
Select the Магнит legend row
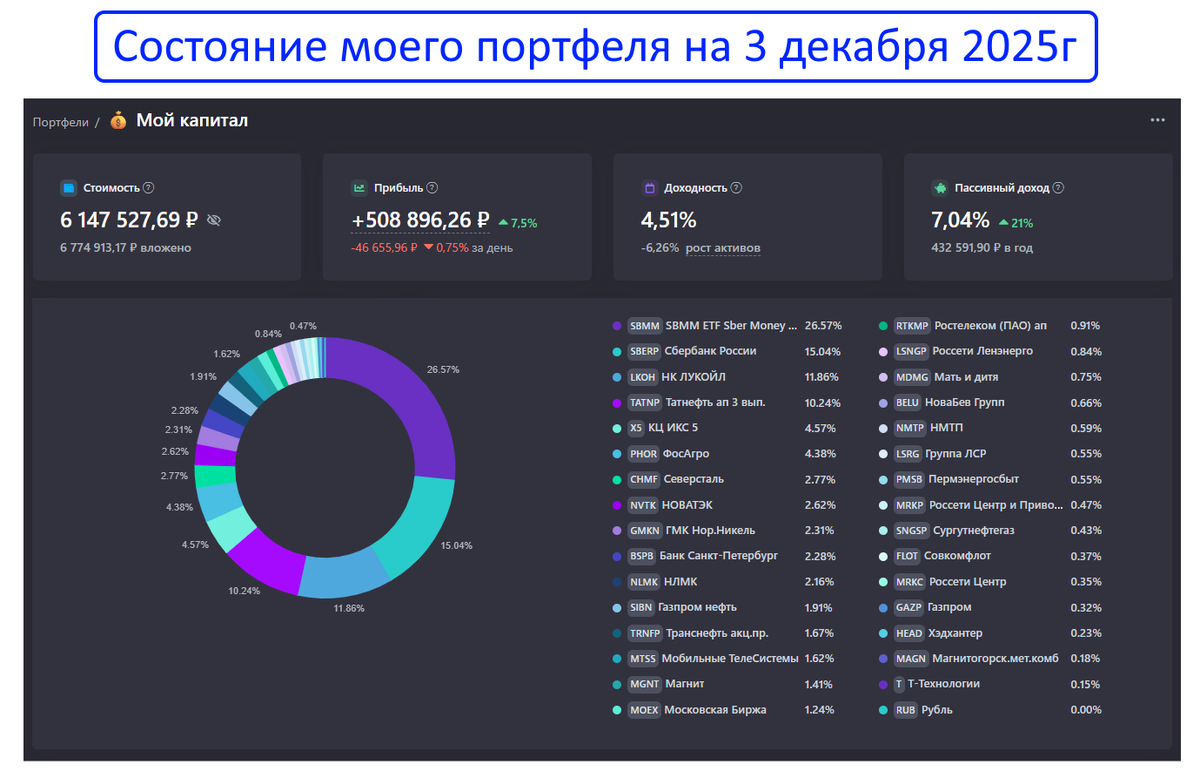click(x=727, y=684)
